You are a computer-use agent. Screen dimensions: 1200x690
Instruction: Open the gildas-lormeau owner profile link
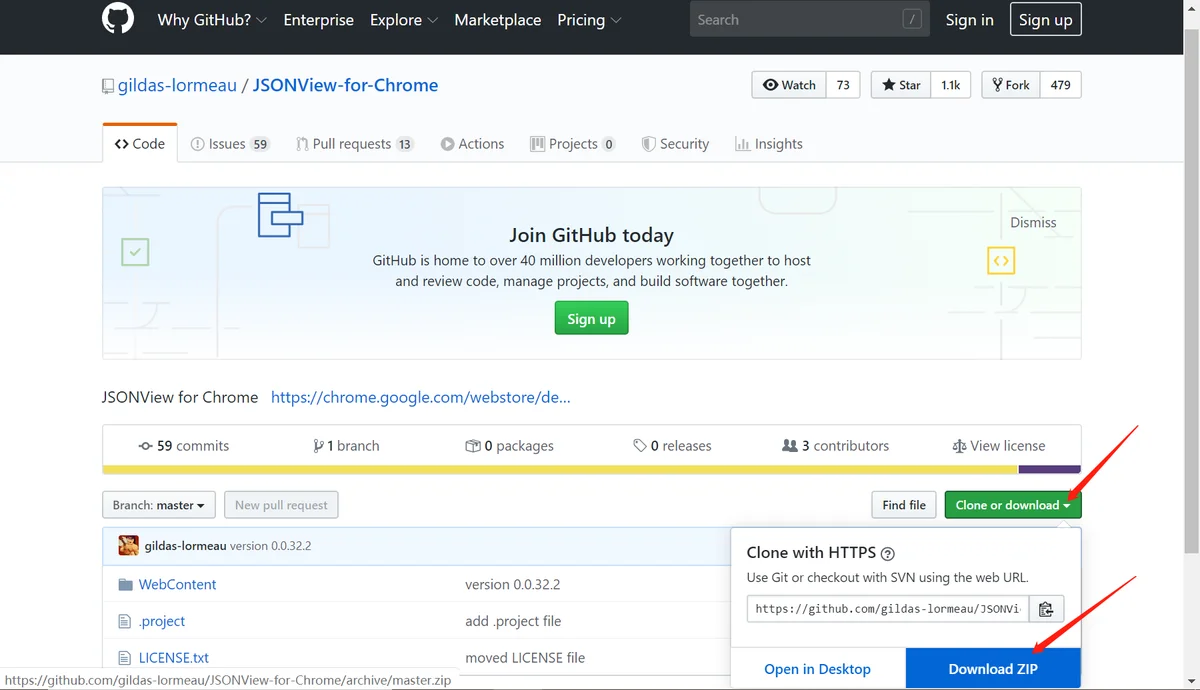(177, 85)
